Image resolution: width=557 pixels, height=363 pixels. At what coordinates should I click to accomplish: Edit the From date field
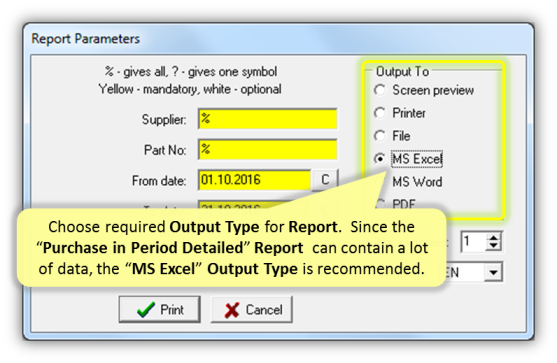(x=254, y=180)
